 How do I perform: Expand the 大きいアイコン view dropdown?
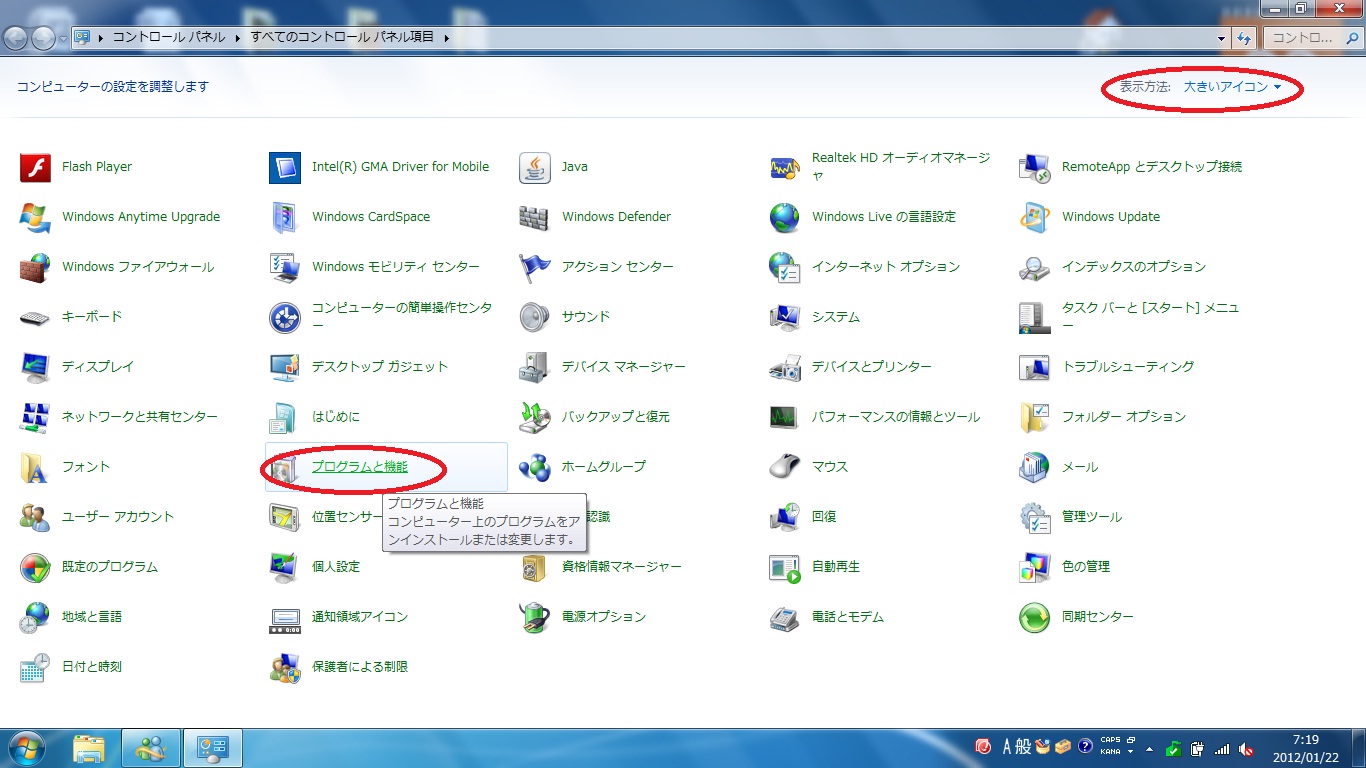click(1232, 87)
